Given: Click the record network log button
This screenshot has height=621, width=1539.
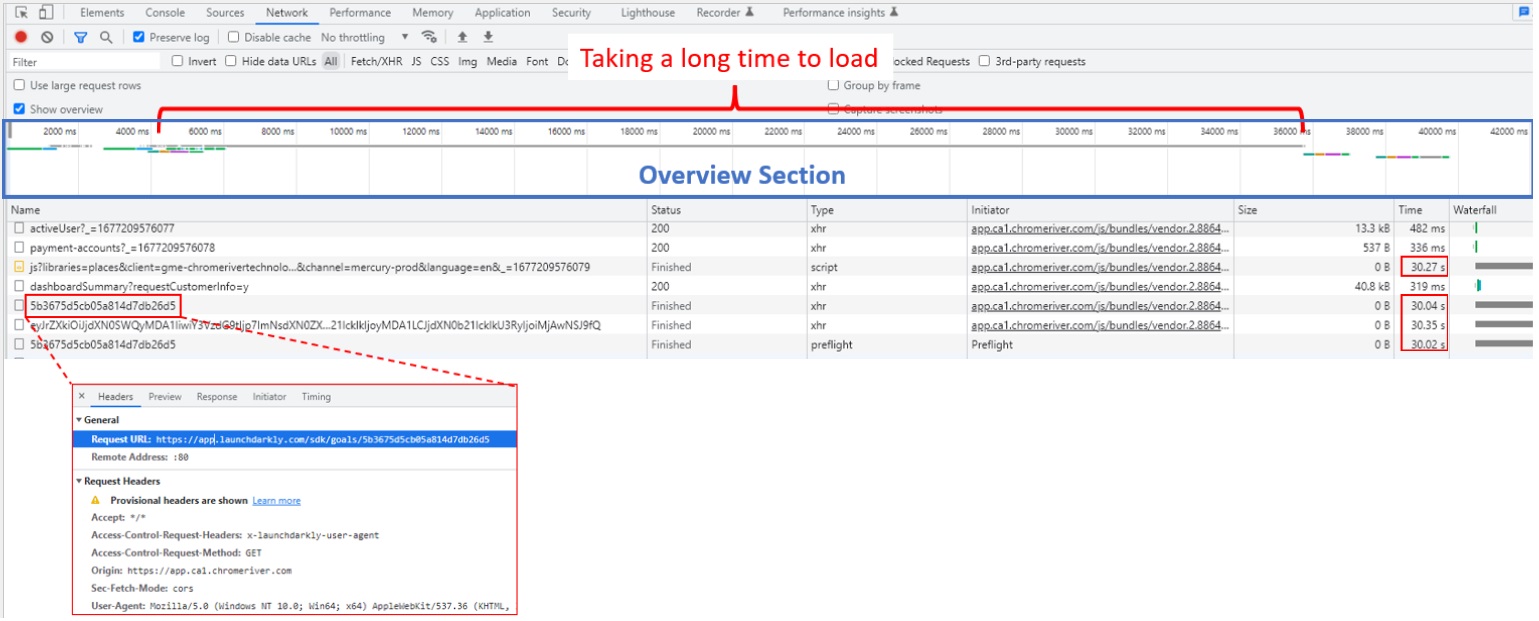Looking at the screenshot, I should click(20, 36).
